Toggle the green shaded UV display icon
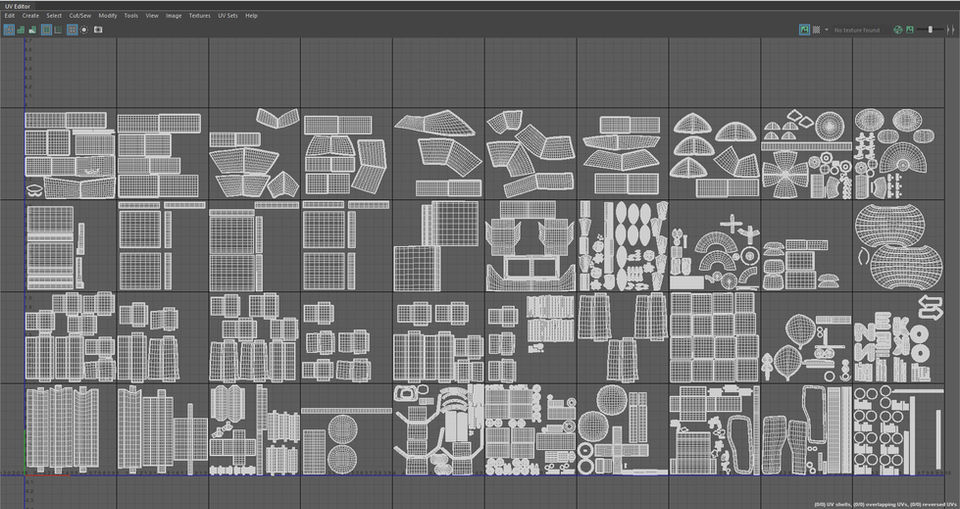 coord(21,29)
